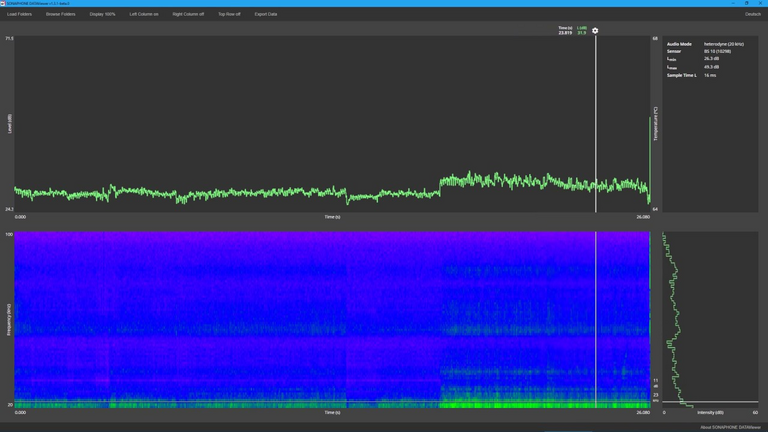Open About SONAPHONE DATAViewer link

point(730,427)
